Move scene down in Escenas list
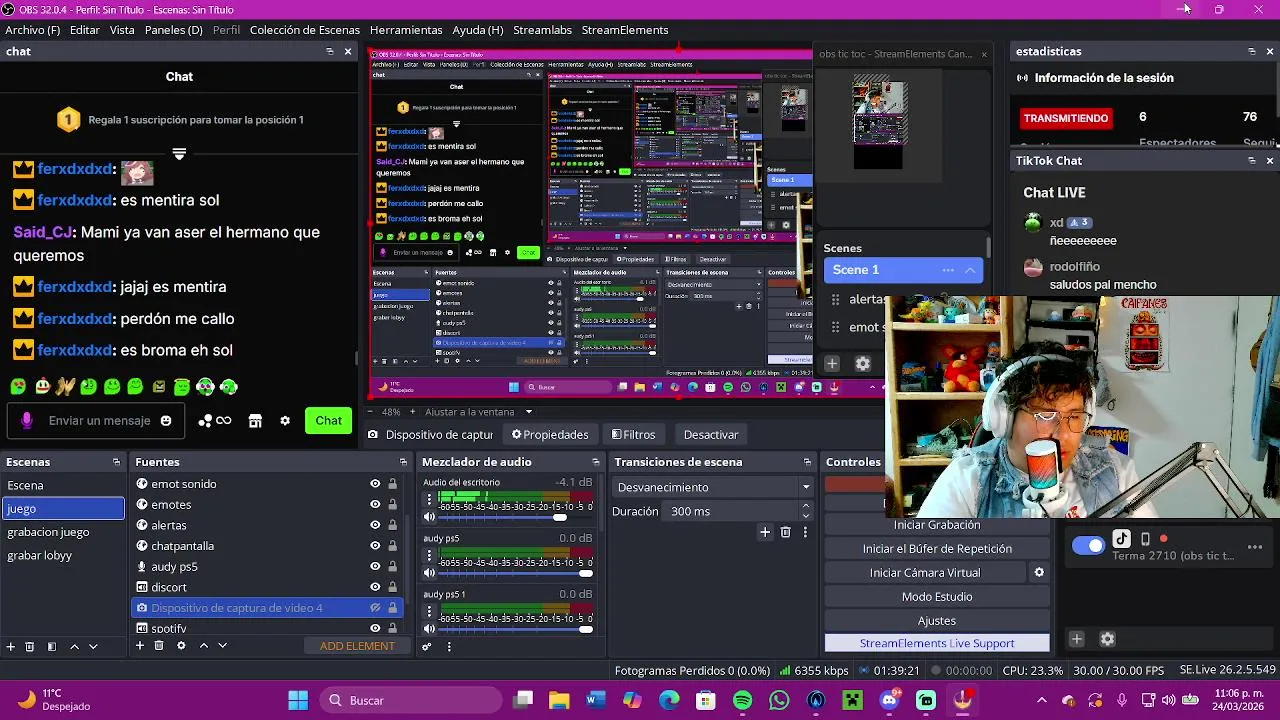Screen dimensions: 1280x720 [93, 647]
